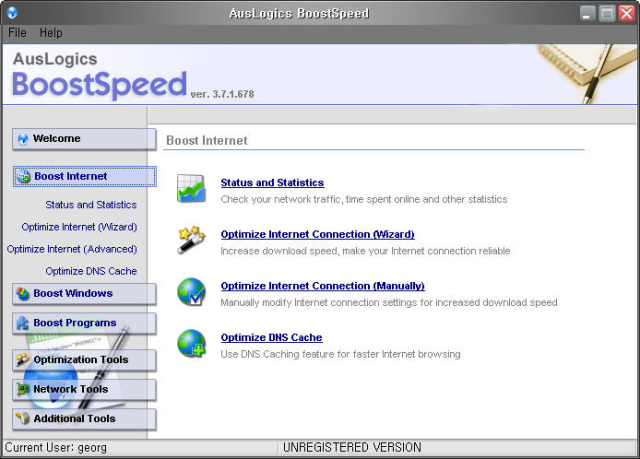Viewport: 640px width, 459px height.
Task: Open the Status and Statistics link
Action: click(x=272, y=183)
